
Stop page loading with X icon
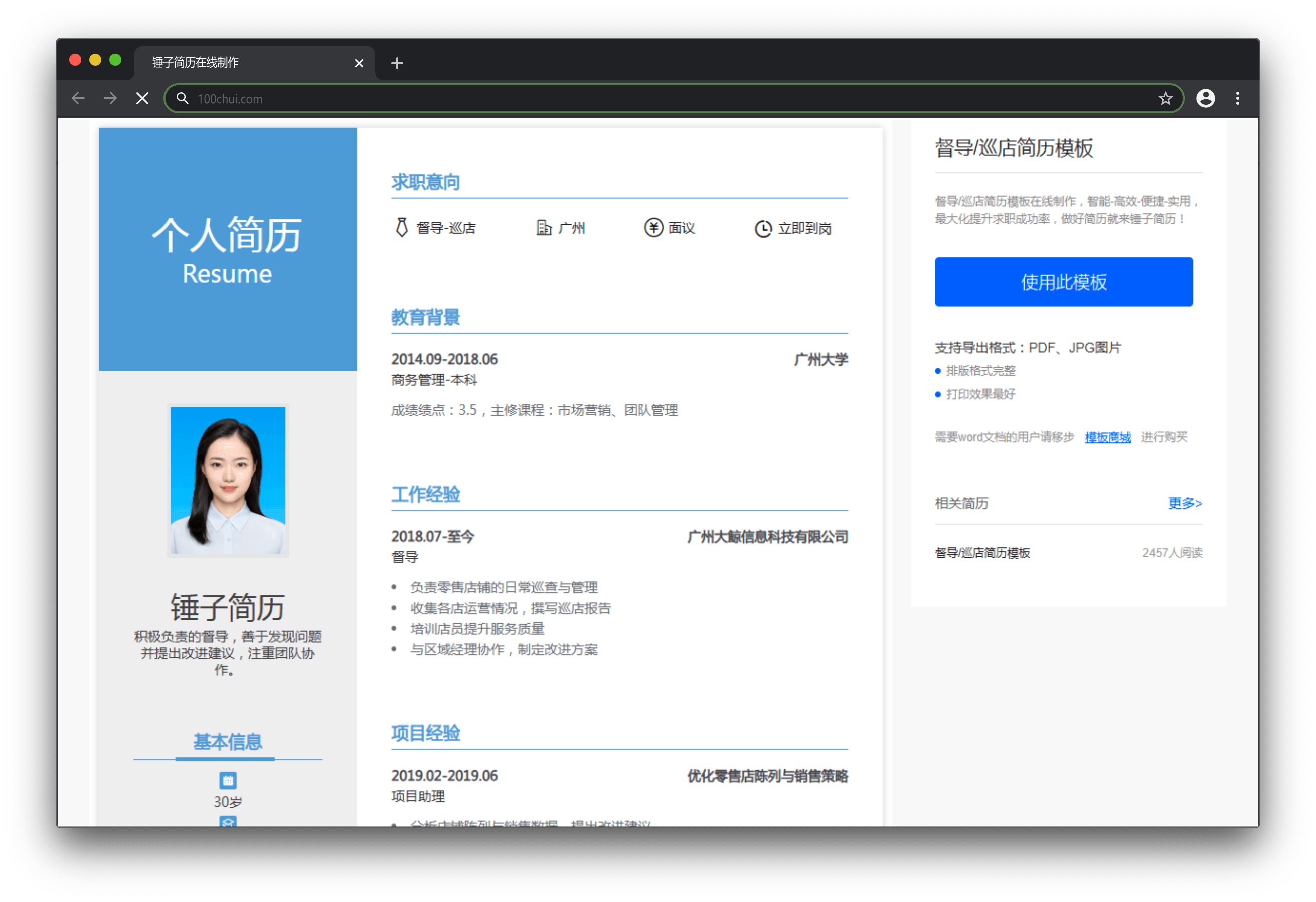pos(143,99)
